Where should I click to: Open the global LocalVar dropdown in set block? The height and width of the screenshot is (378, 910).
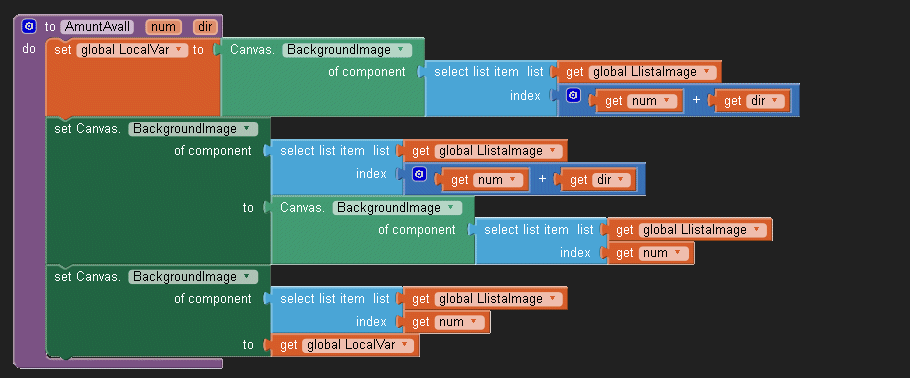pyautogui.click(x=132, y=50)
